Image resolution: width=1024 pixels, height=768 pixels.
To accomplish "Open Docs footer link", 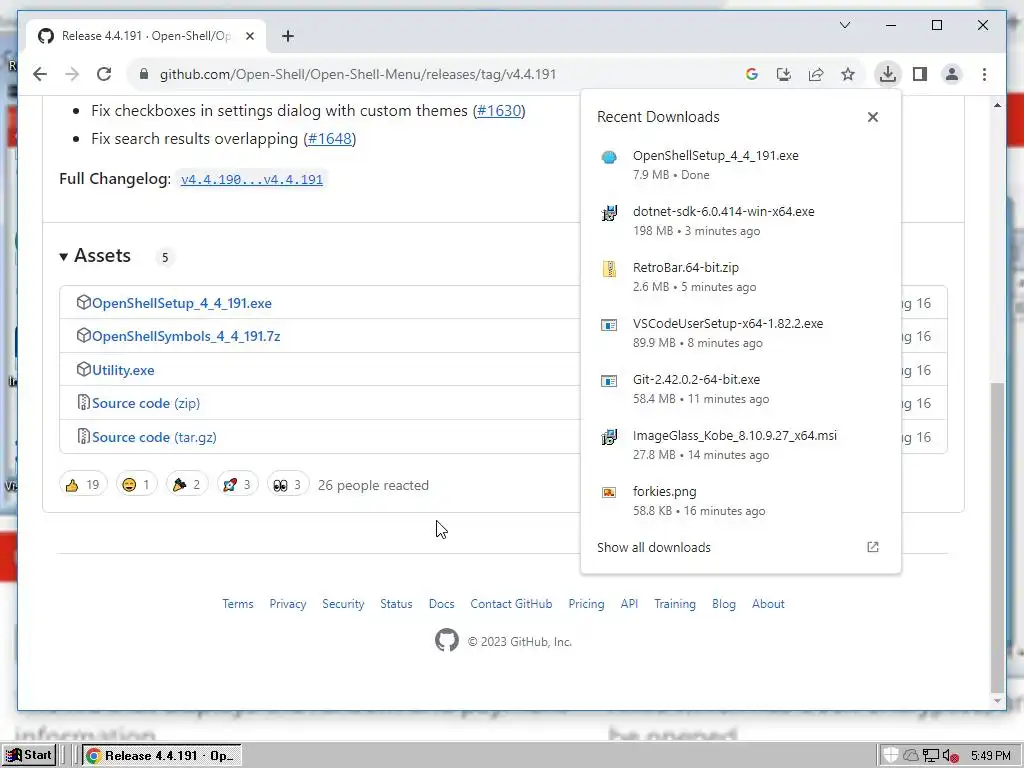I will [441, 604].
